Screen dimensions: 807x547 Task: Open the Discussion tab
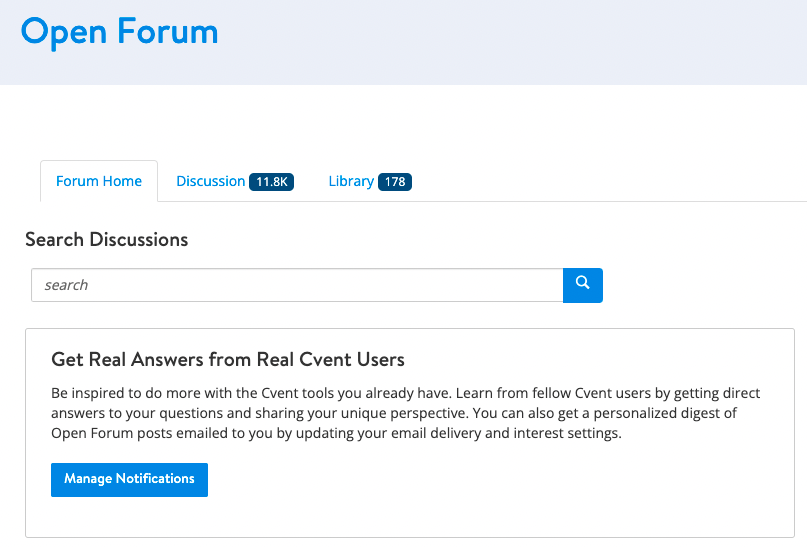click(235, 181)
